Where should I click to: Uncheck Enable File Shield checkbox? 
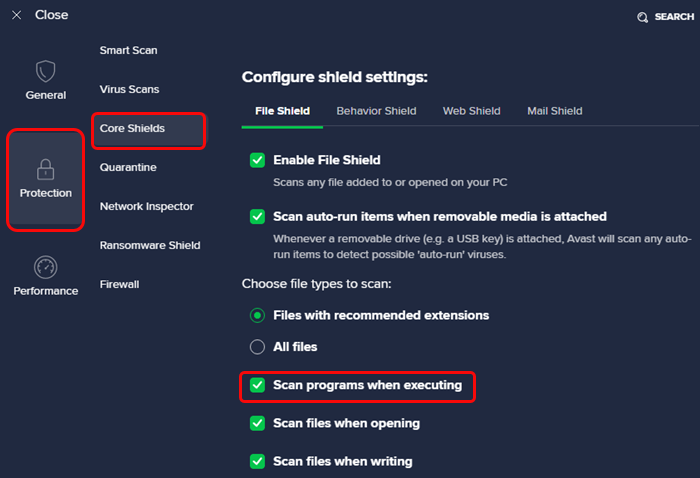(257, 160)
